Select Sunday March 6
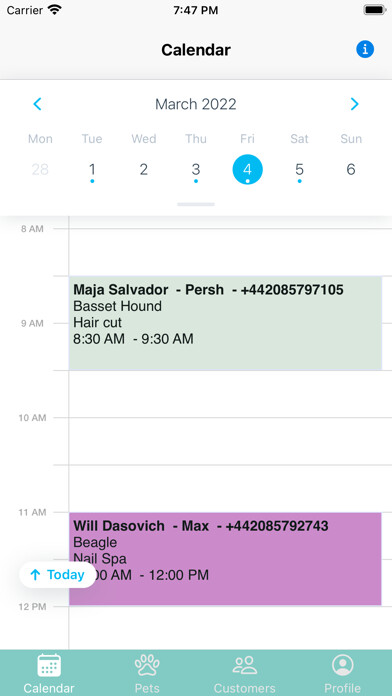The width and height of the screenshot is (392, 696). (x=351, y=170)
